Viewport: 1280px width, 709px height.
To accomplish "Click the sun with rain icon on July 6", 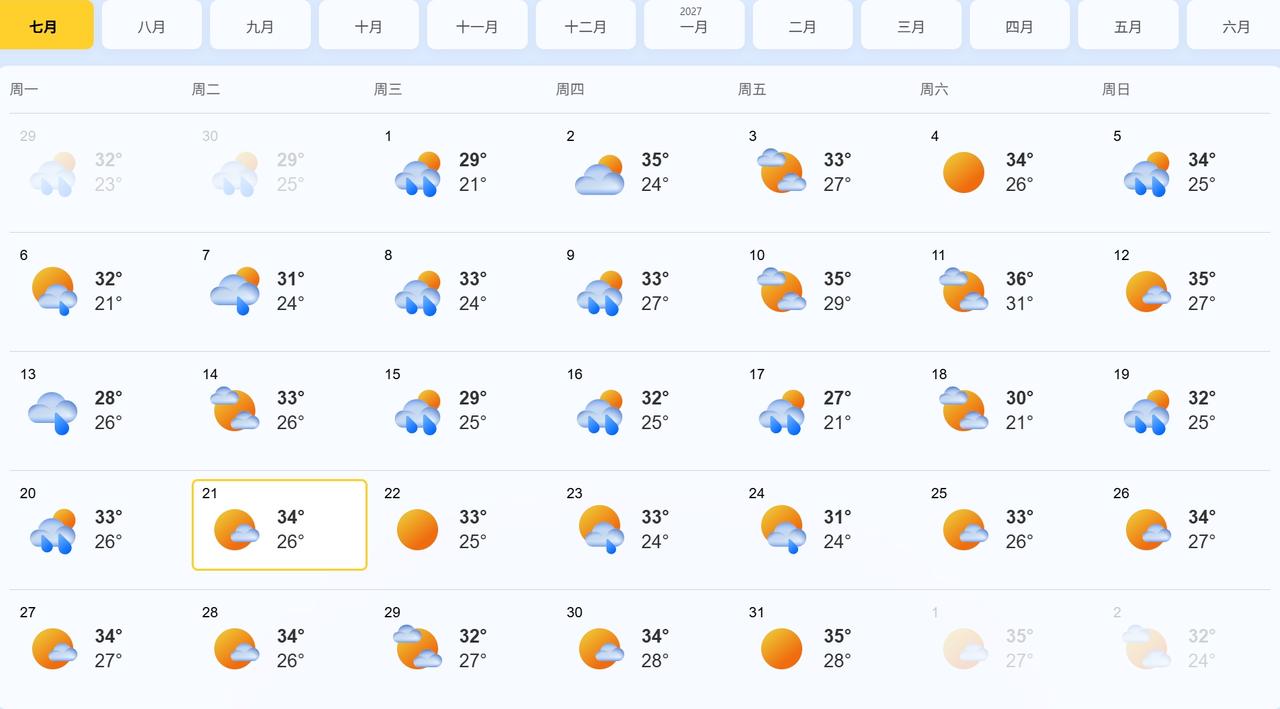I will [x=54, y=291].
